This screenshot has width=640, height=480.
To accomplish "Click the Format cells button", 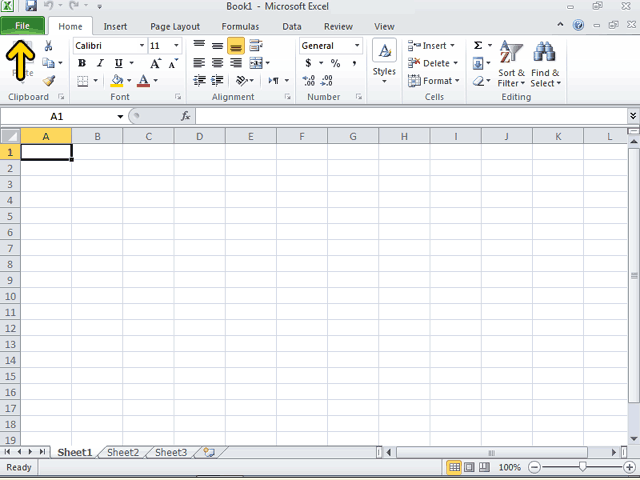I will (433, 81).
